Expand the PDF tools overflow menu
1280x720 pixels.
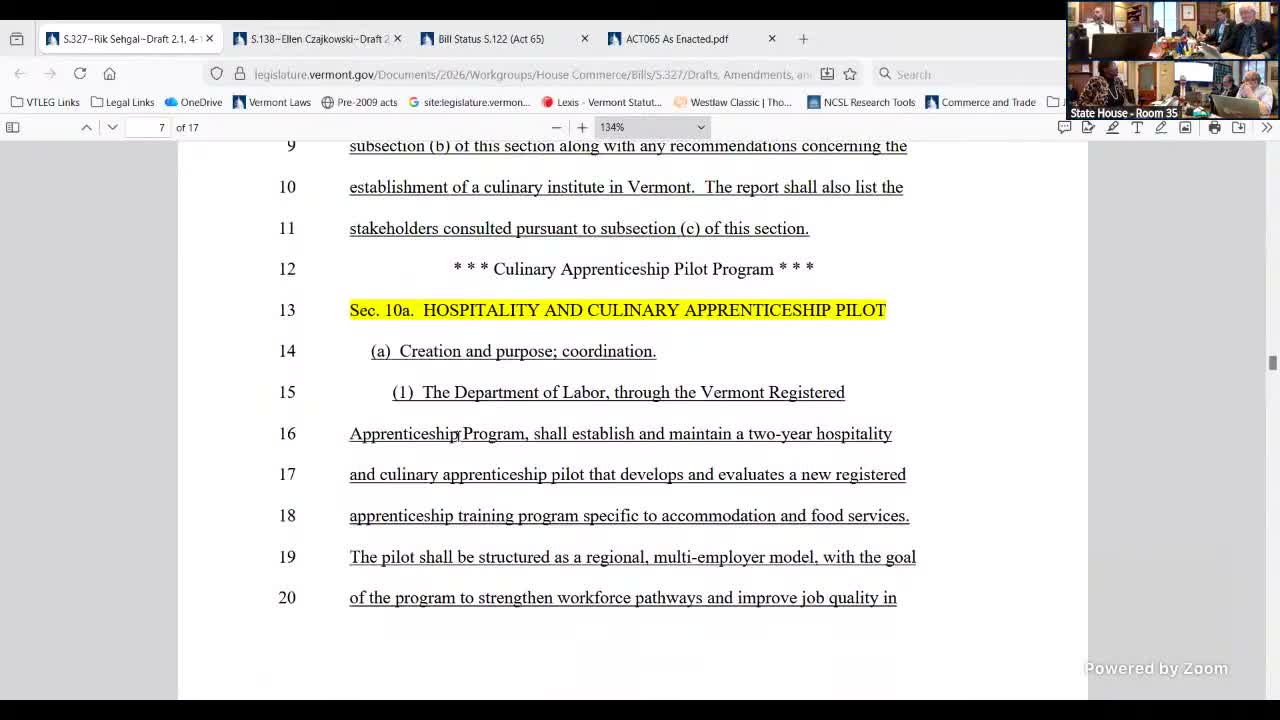tap(1266, 127)
